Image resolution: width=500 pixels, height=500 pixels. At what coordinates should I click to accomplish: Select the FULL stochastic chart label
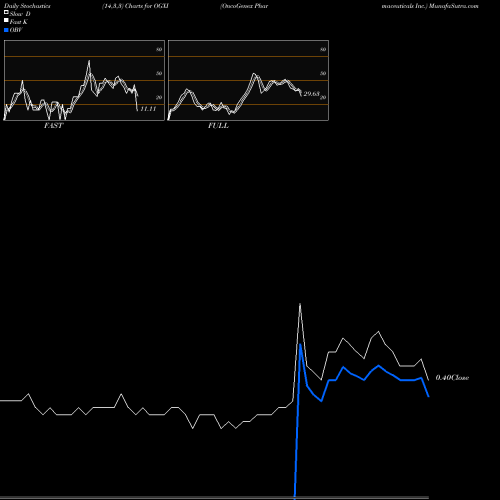coord(218,126)
